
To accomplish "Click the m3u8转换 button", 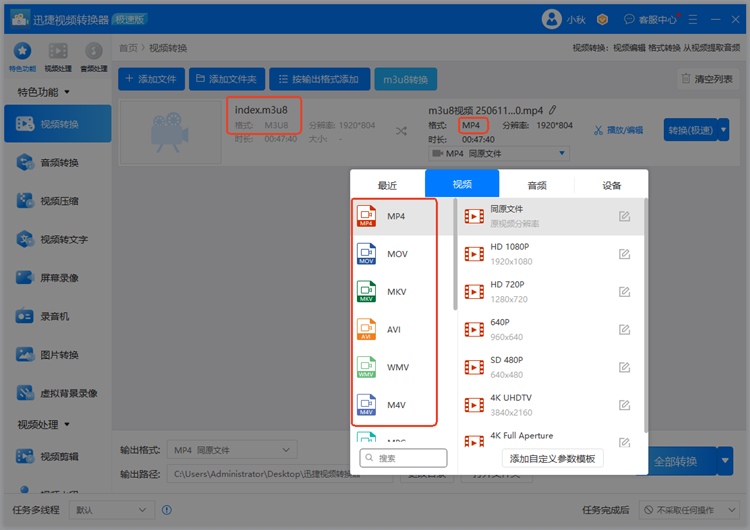I will 406,79.
